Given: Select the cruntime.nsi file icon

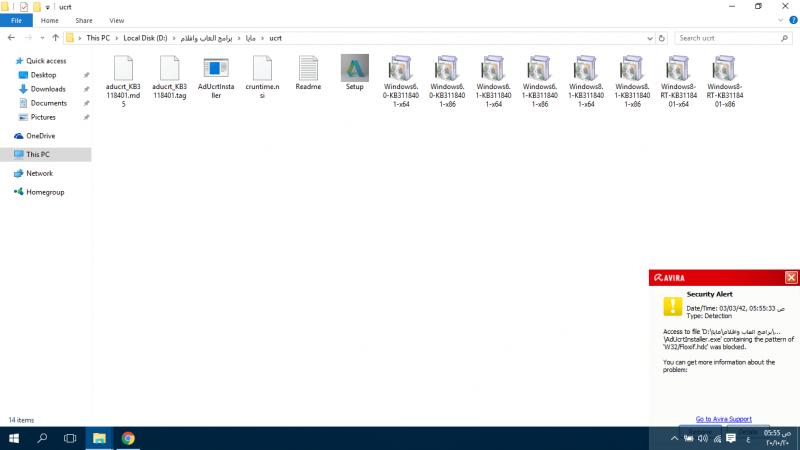Looking at the screenshot, I should click(262, 68).
